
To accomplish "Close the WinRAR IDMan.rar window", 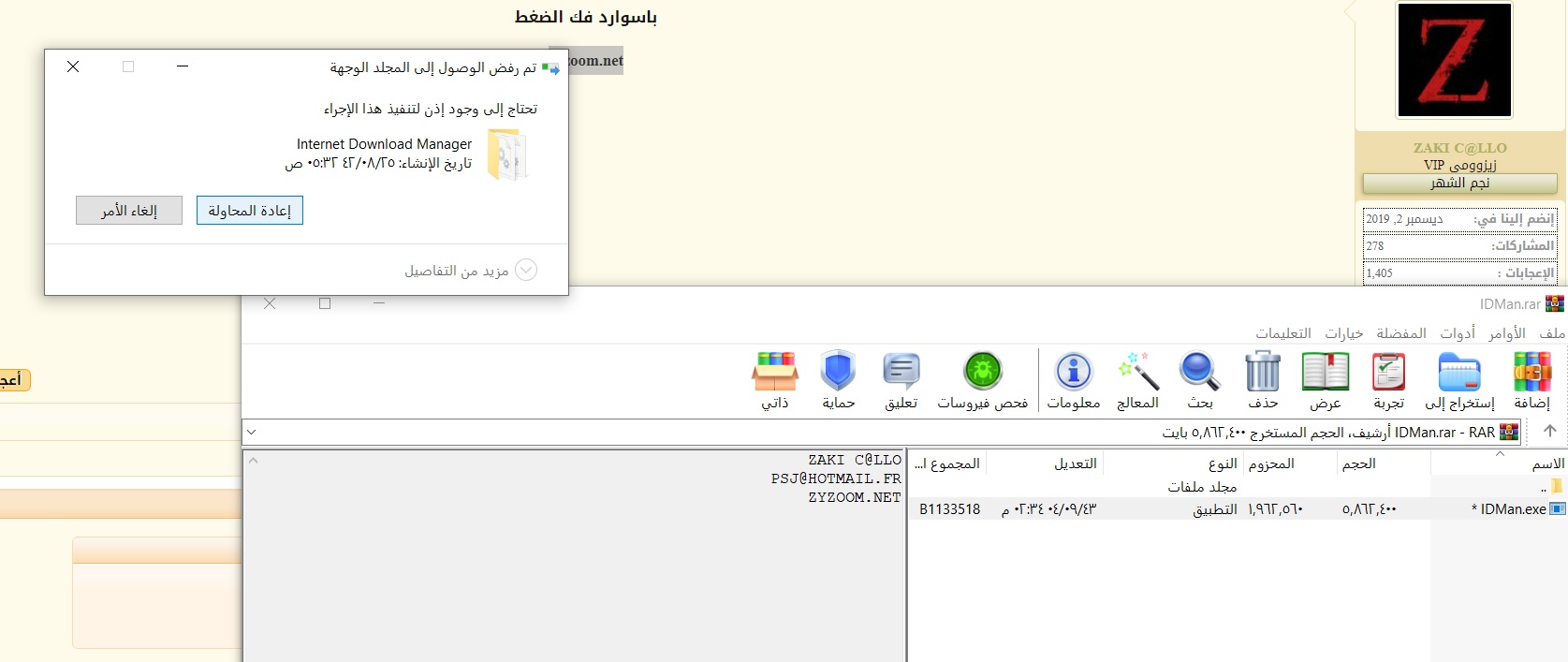I will 270,303.
